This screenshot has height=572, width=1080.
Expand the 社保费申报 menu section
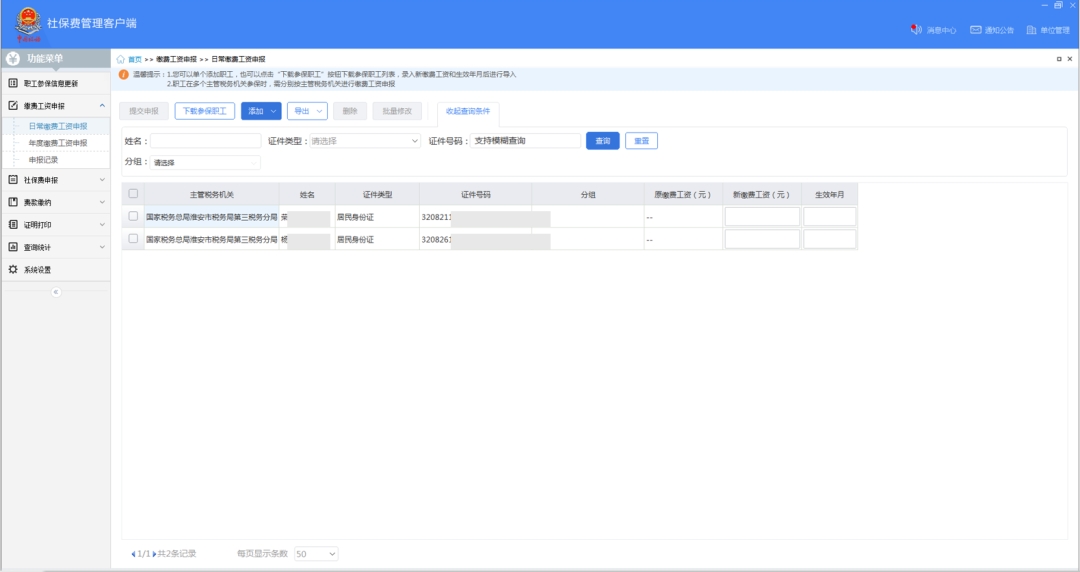point(55,180)
